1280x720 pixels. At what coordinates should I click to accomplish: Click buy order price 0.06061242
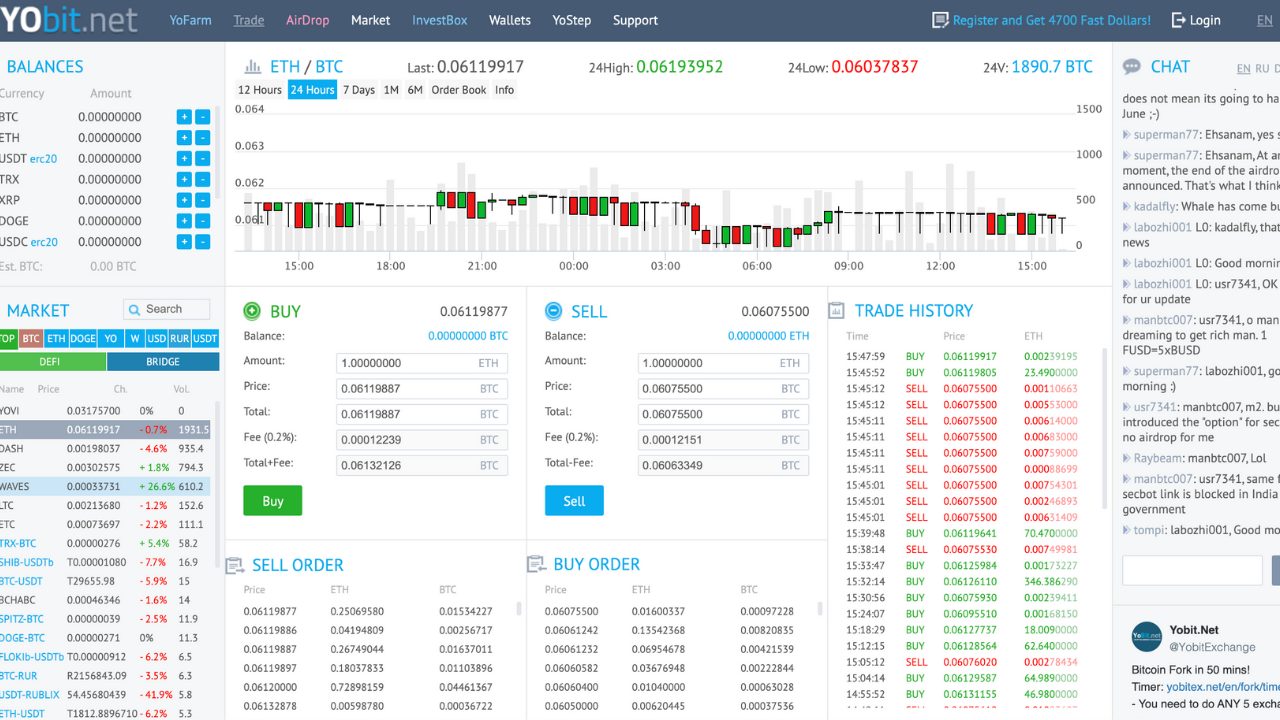point(572,630)
